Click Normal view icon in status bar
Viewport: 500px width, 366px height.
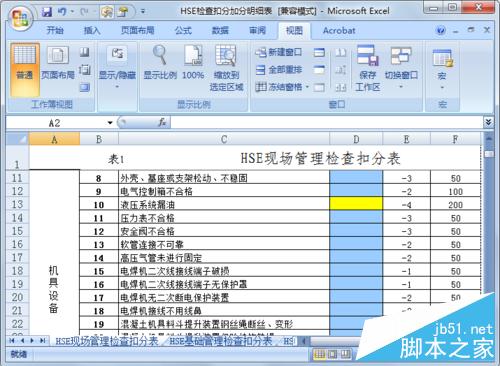pyautogui.click(x=319, y=354)
